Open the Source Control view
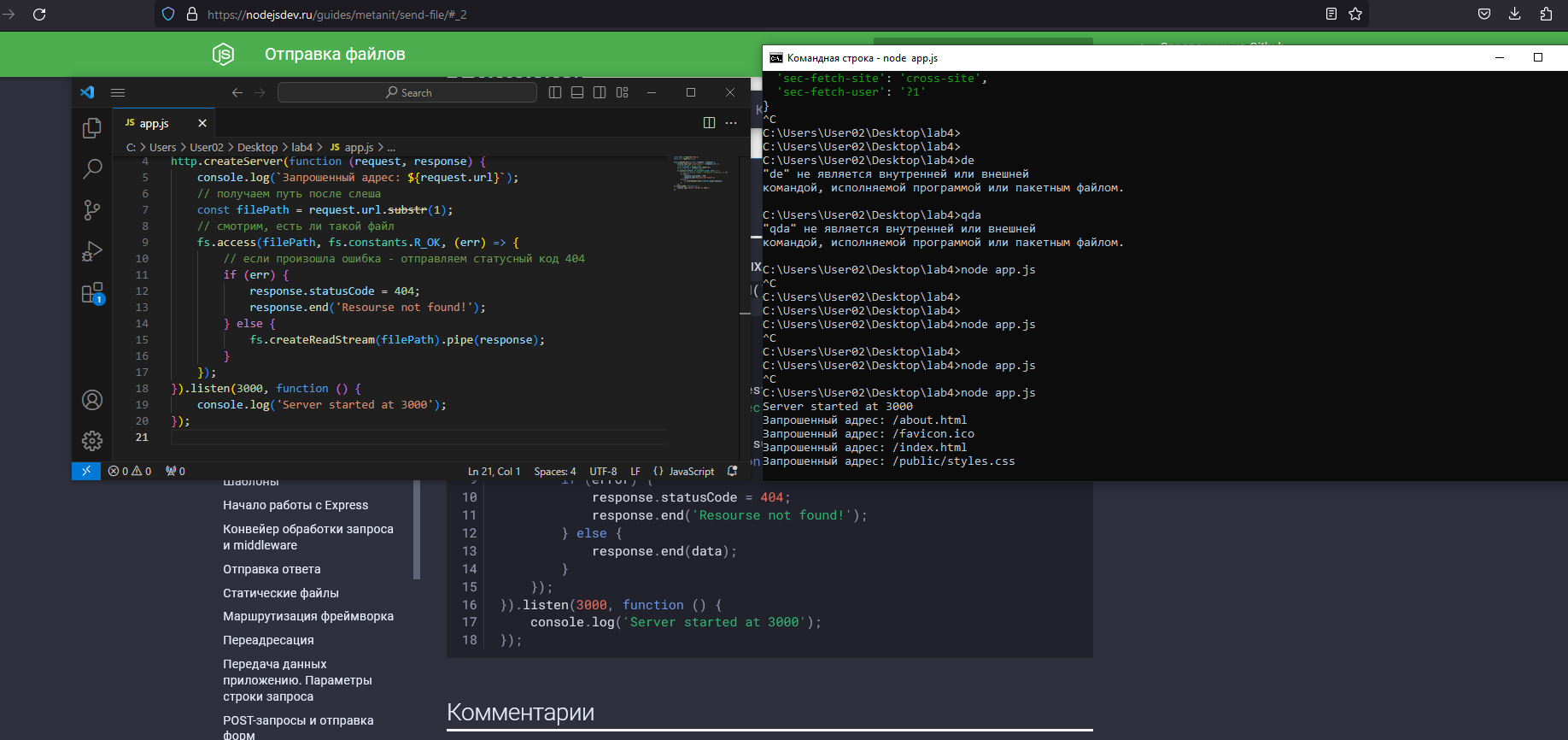The height and width of the screenshot is (740, 1568). click(x=92, y=210)
